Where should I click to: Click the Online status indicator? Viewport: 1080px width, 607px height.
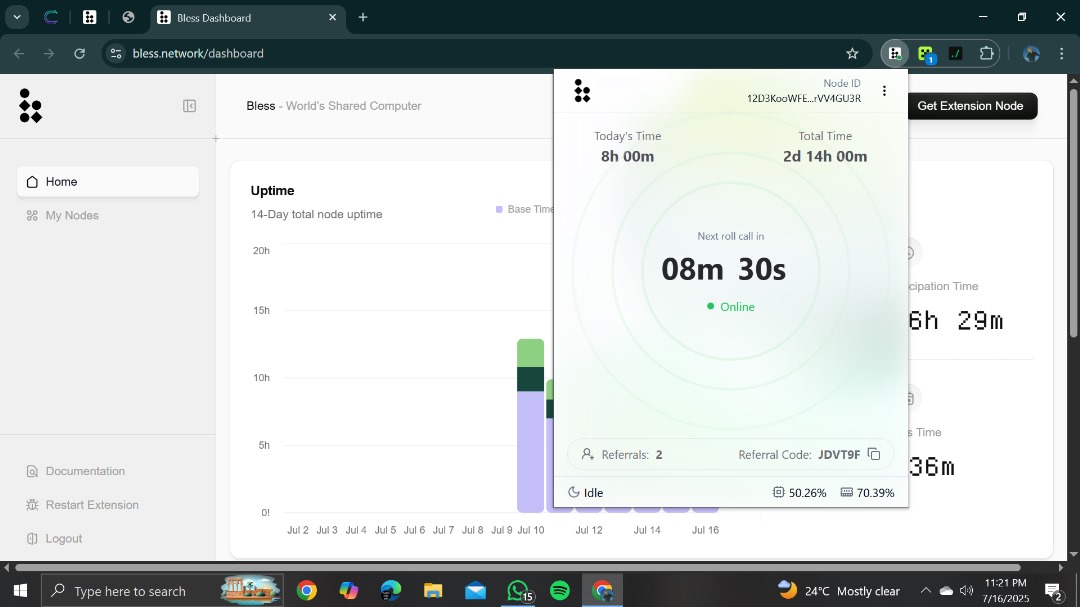point(730,307)
